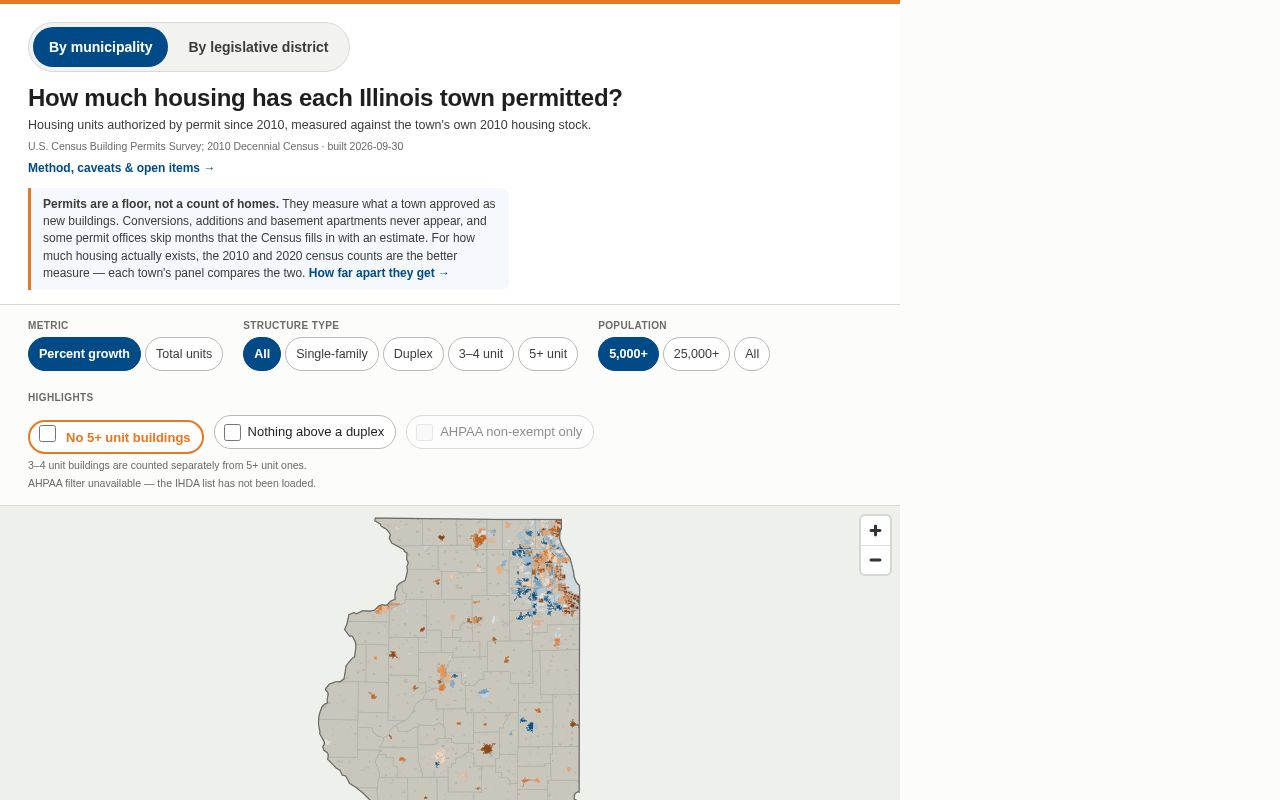This screenshot has width=1280, height=800.
Task: Set population filter to 5,000+
Action: coord(628,354)
